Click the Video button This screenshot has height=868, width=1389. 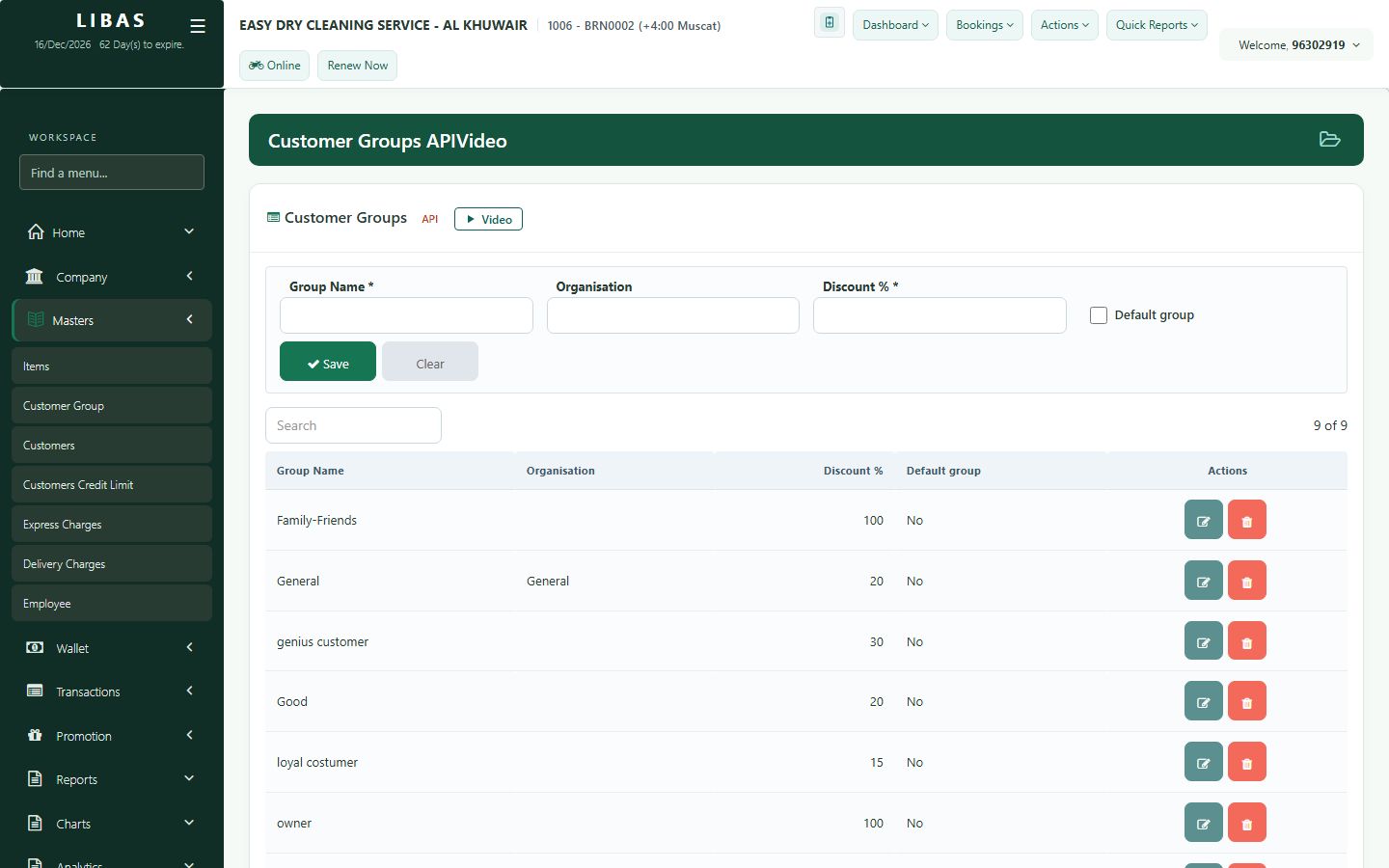tap(488, 219)
